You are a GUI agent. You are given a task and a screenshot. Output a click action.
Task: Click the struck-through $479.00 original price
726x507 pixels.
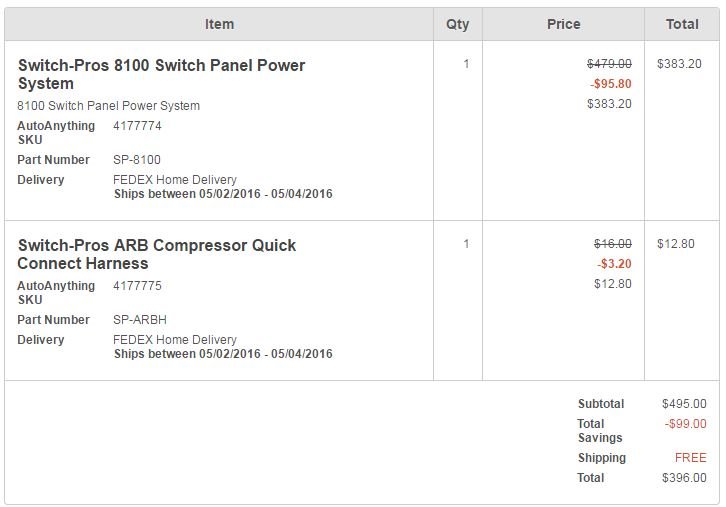tap(609, 64)
